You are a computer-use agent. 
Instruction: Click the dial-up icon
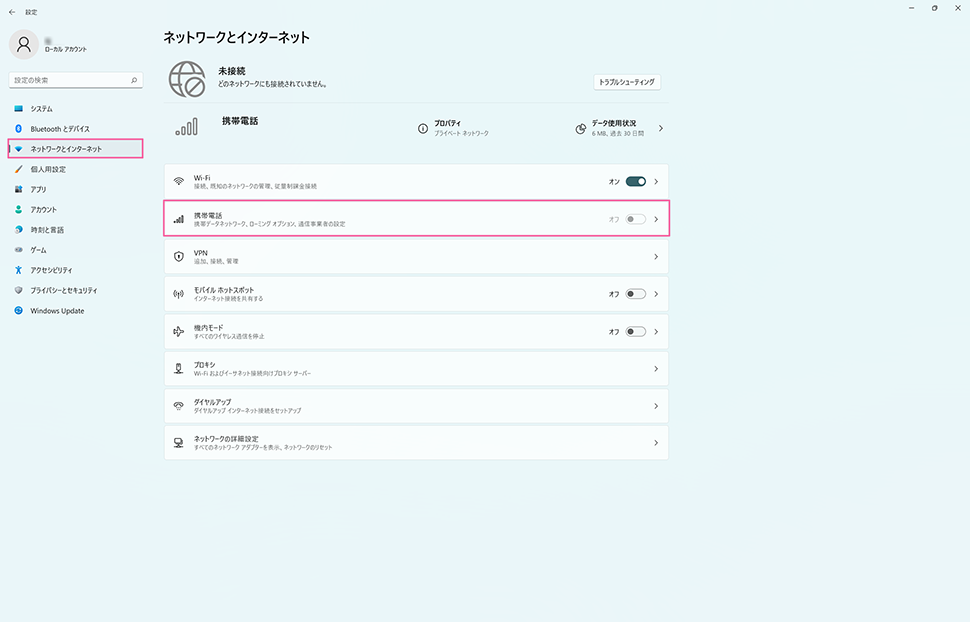[179, 405]
